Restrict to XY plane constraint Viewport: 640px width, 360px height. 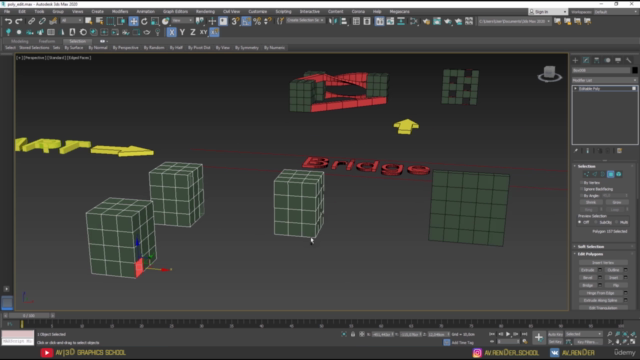[203, 32]
